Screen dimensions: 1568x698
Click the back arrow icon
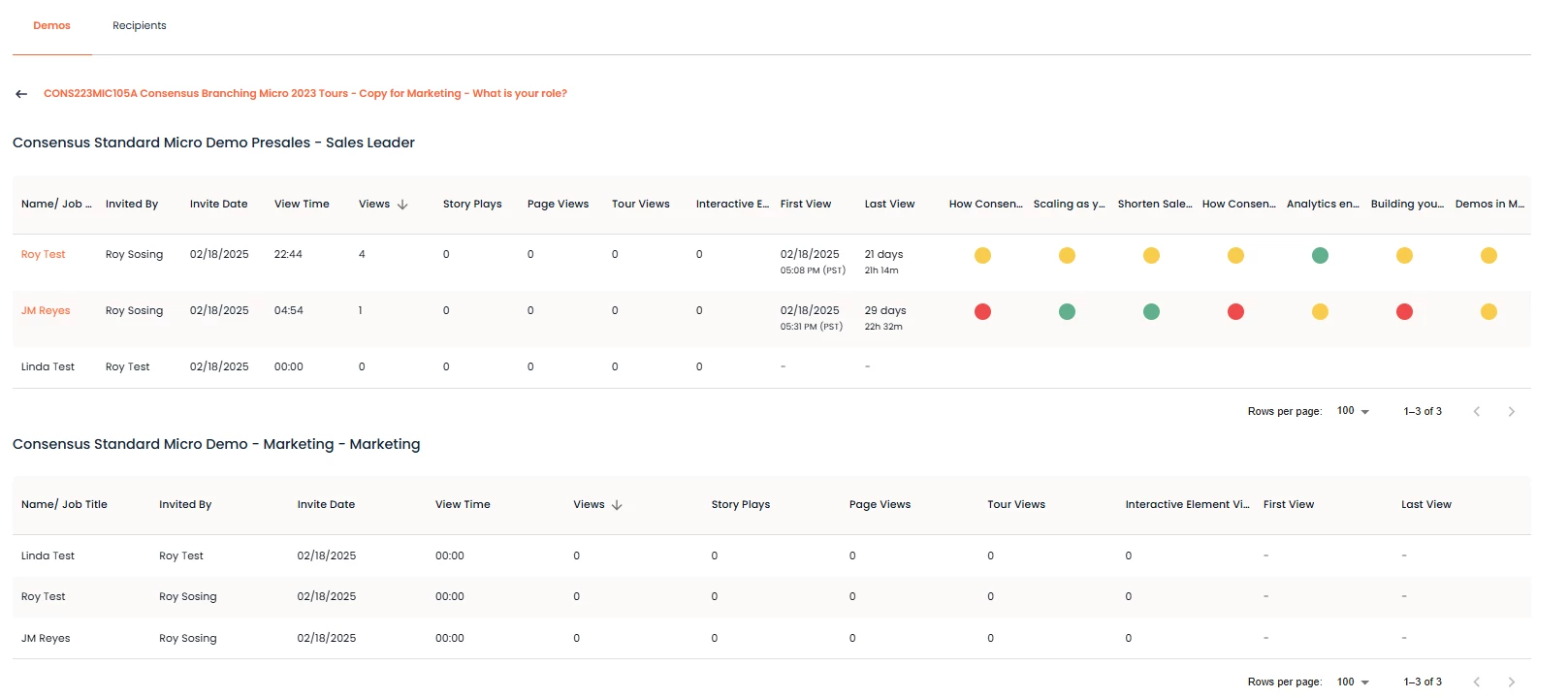[21, 94]
